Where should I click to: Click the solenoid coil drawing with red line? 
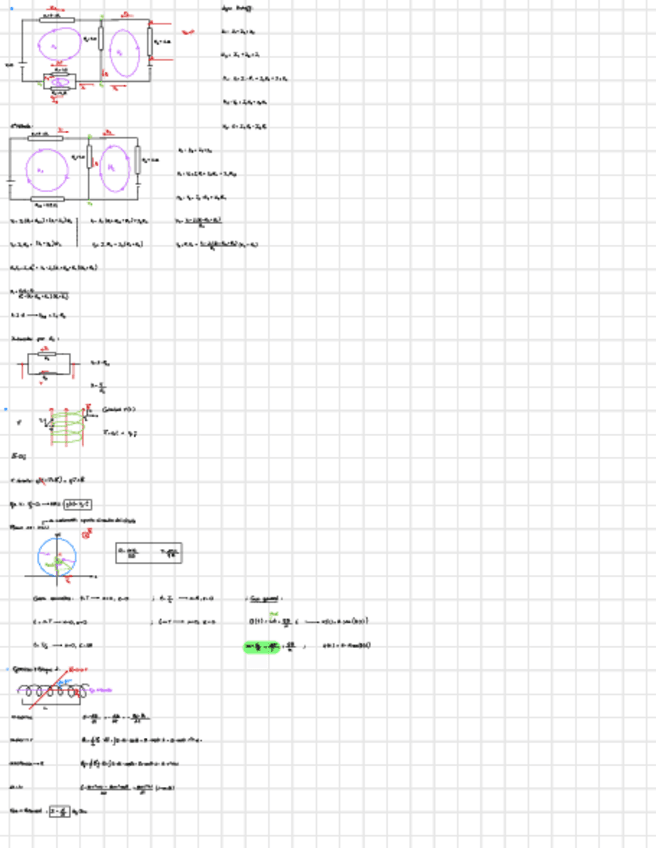click(53, 691)
